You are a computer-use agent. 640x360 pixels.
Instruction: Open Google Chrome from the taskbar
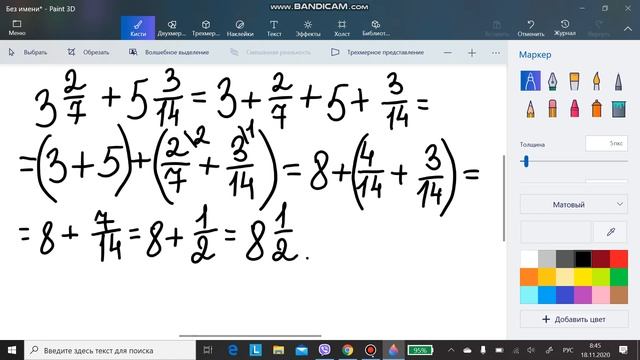(347, 350)
